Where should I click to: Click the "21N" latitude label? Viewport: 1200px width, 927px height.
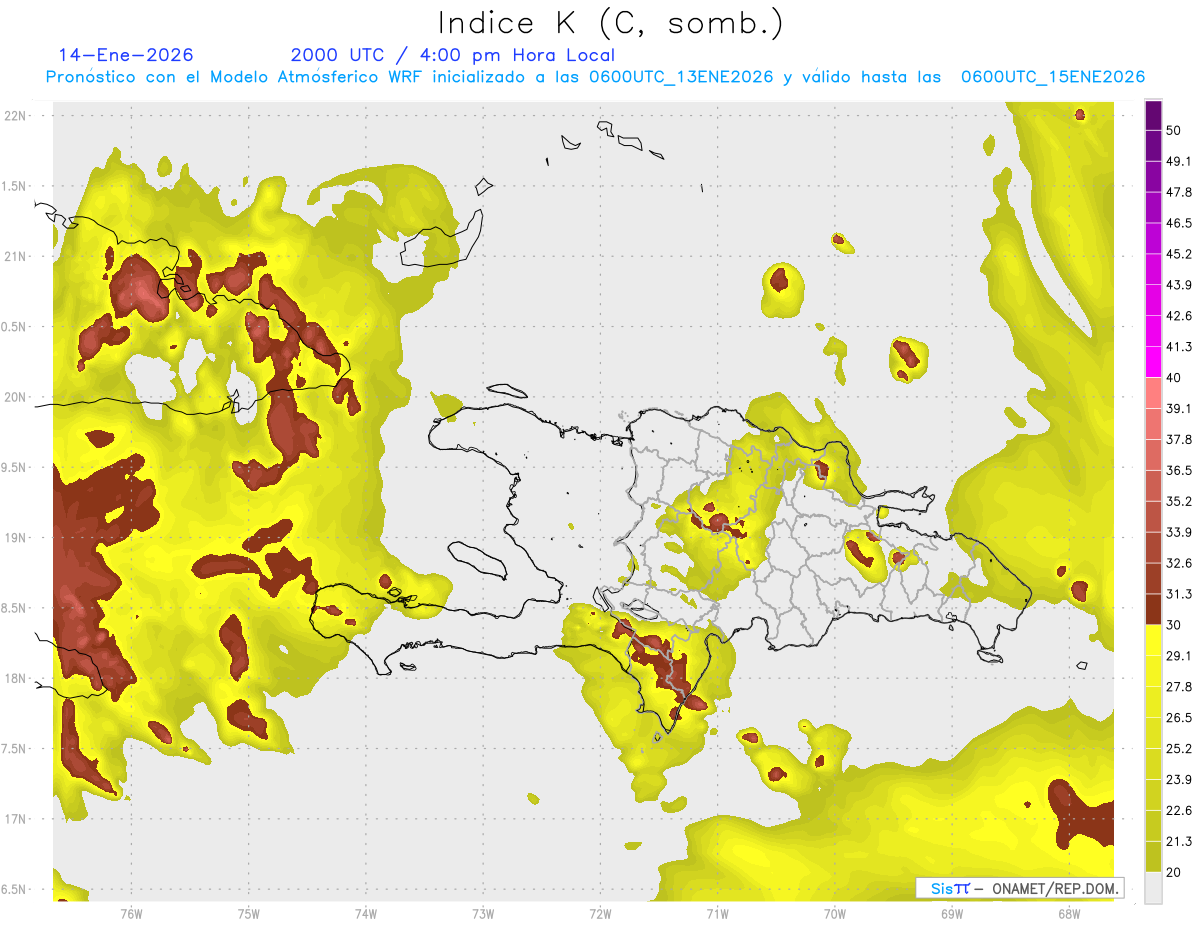(x=15, y=256)
